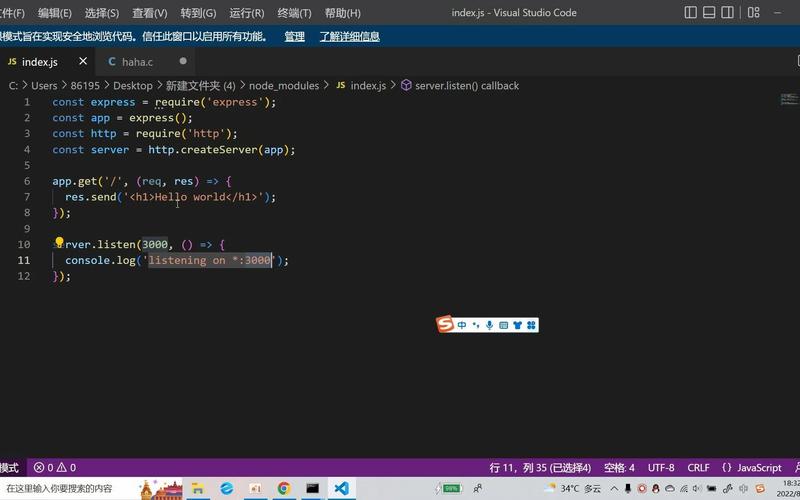Open the 选择(S) menu
Image resolution: width=800 pixels, height=500 pixels.
click(102, 13)
